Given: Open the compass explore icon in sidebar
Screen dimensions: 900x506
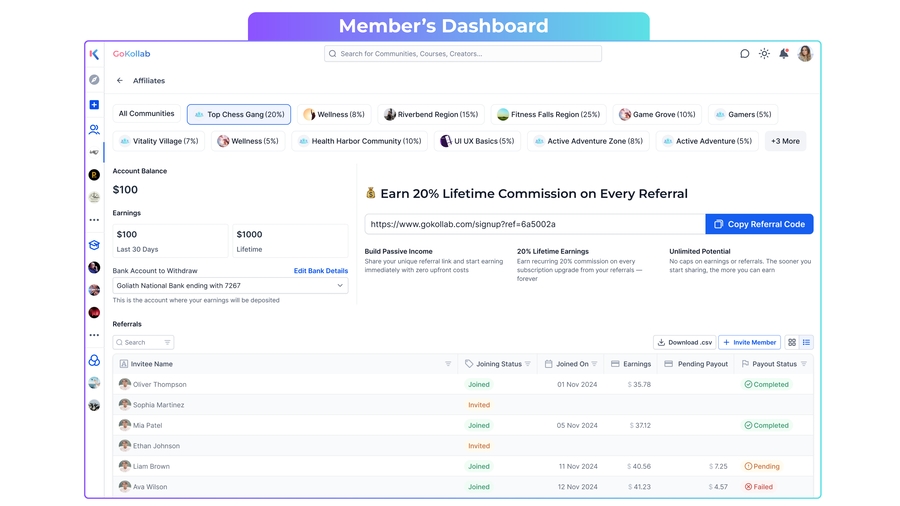Looking at the screenshot, I should (94, 80).
